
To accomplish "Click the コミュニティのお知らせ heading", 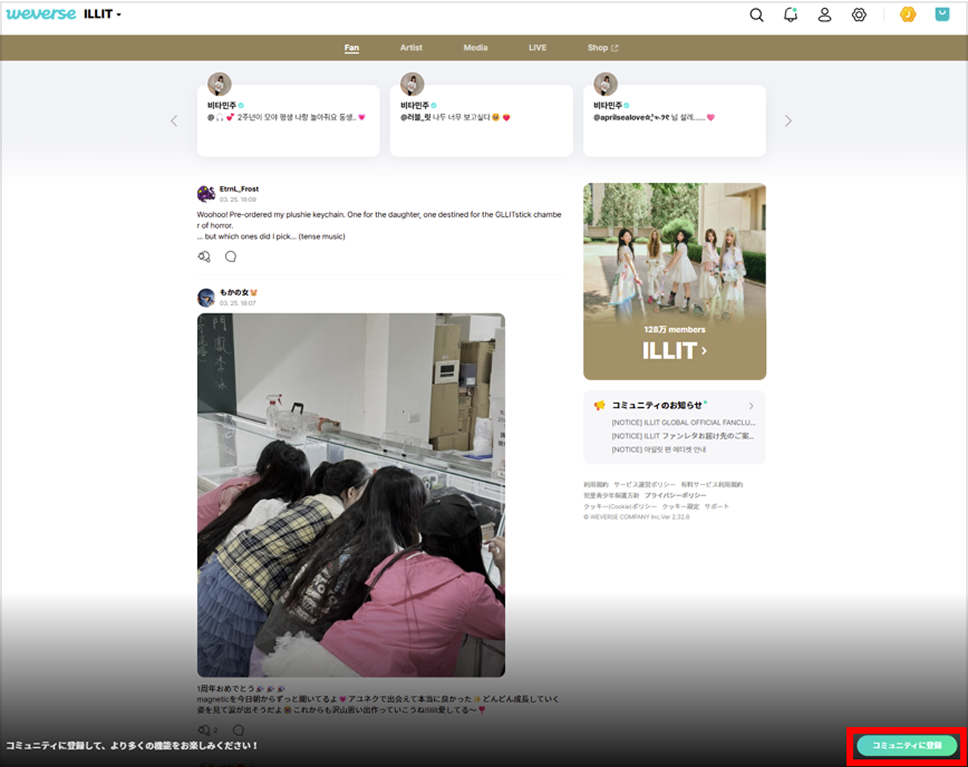I will pyautogui.click(x=657, y=406).
